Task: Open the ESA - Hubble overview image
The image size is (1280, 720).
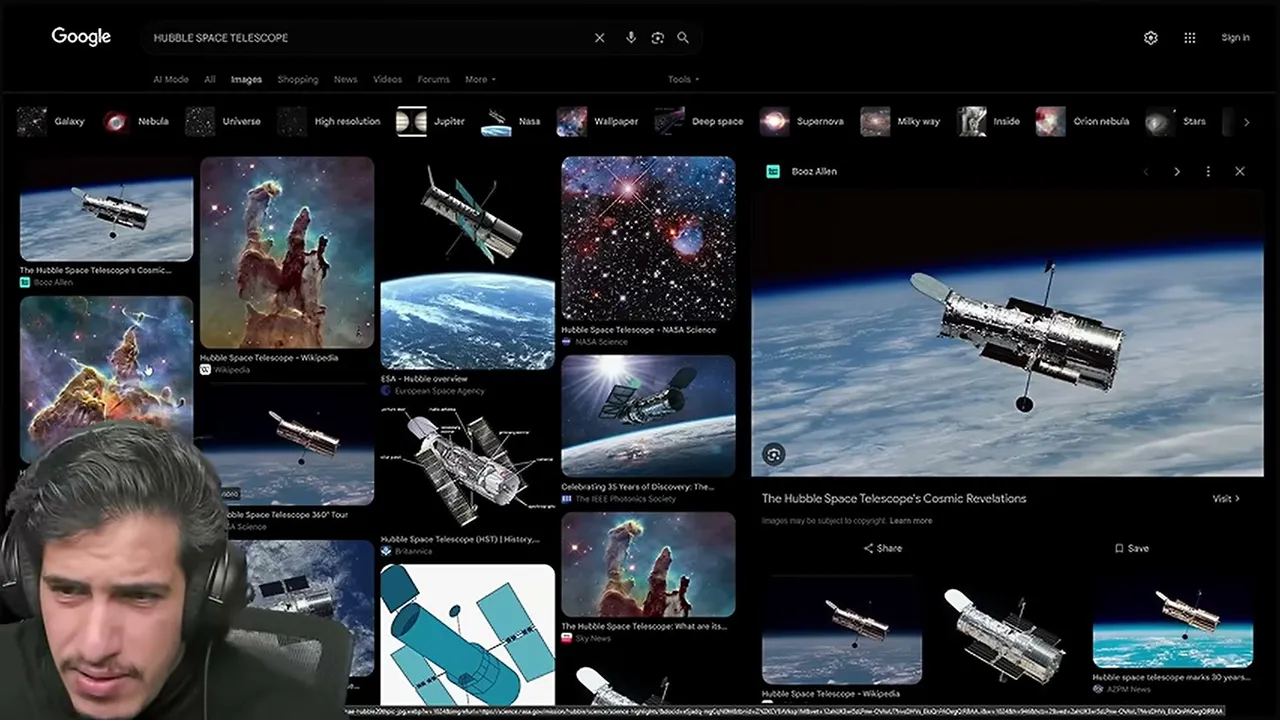Action: (467, 265)
